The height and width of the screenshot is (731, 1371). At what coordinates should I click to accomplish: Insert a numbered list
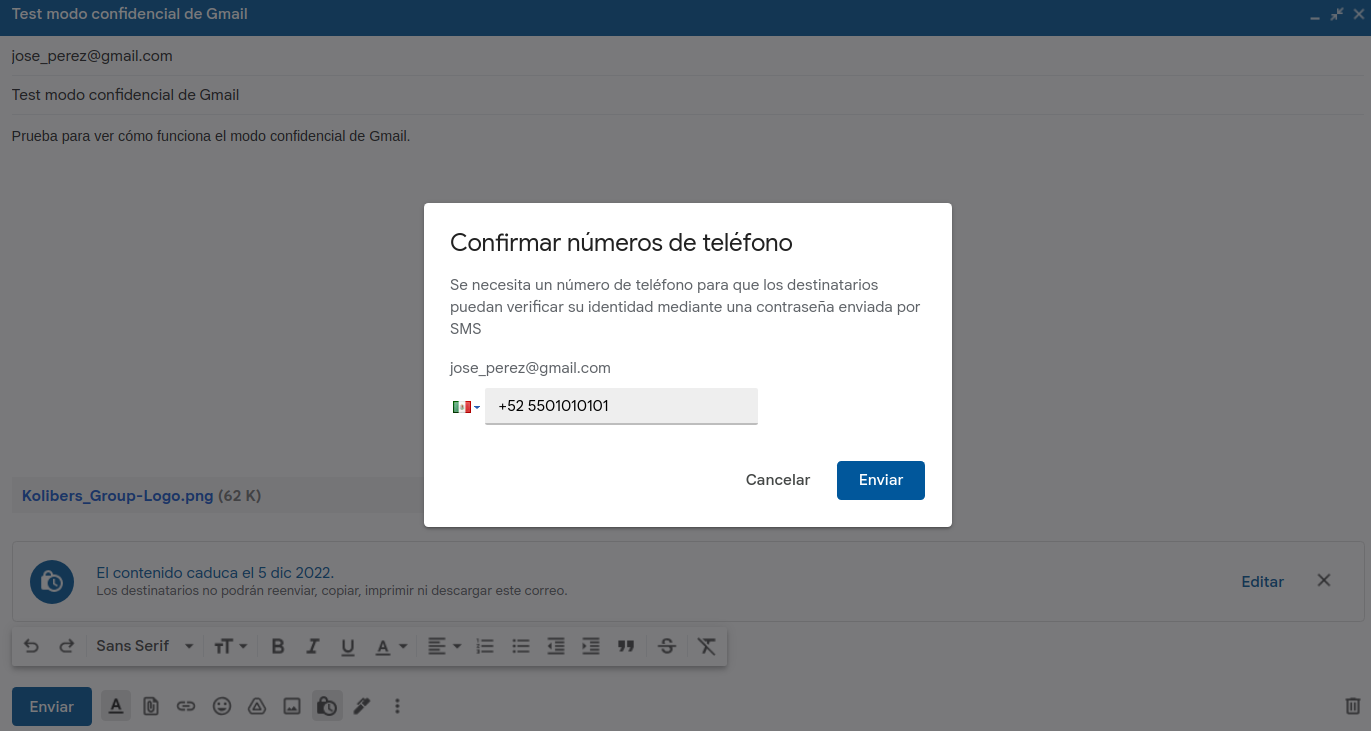click(x=485, y=646)
